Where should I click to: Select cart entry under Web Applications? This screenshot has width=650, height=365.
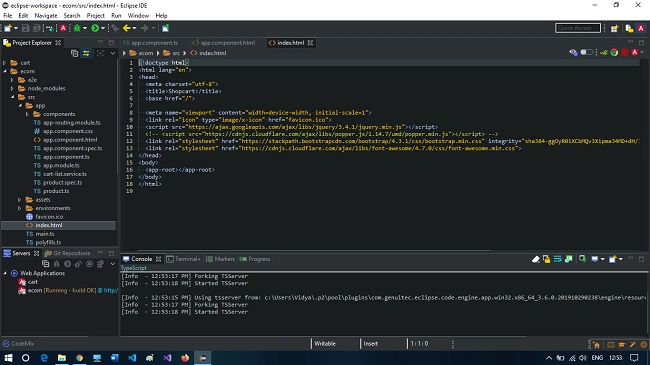(28, 282)
